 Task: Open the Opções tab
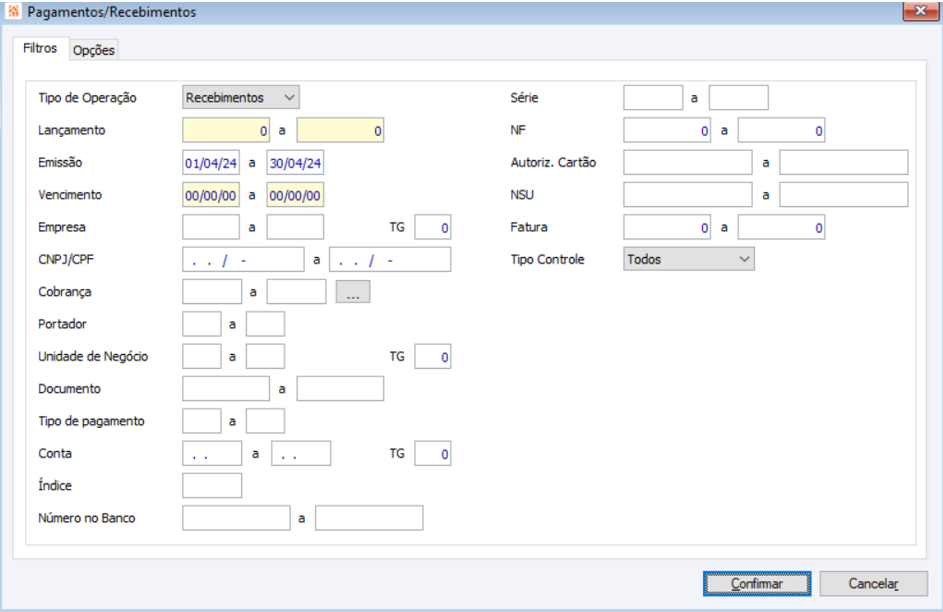[x=94, y=50]
